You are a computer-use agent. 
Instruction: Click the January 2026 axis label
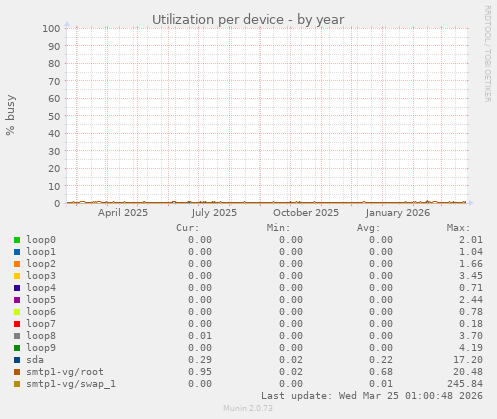pos(397,213)
